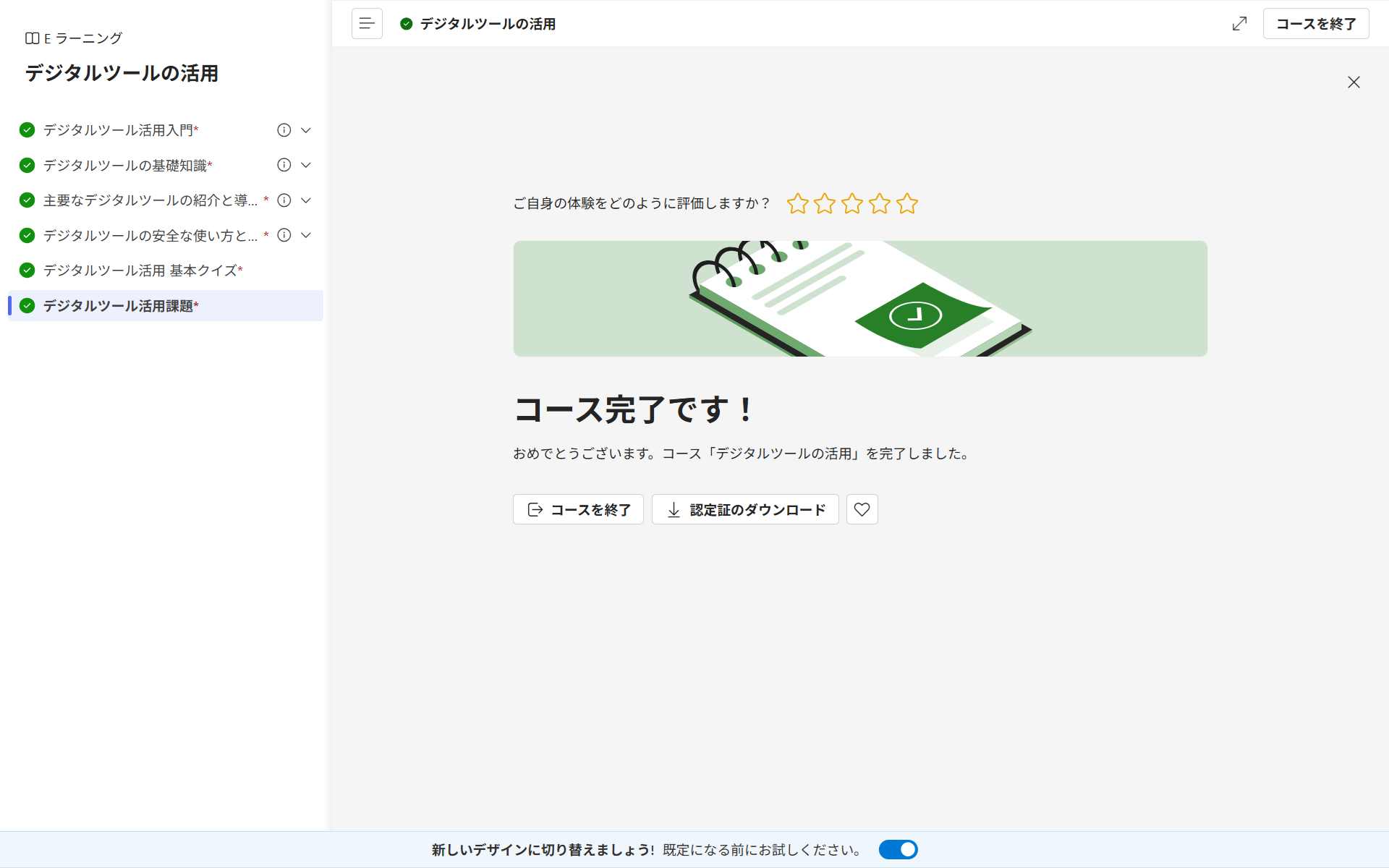The image size is (1389, 868).
Task: Click info icon for デジタルツールの安全な使い方と
Action: (x=284, y=235)
